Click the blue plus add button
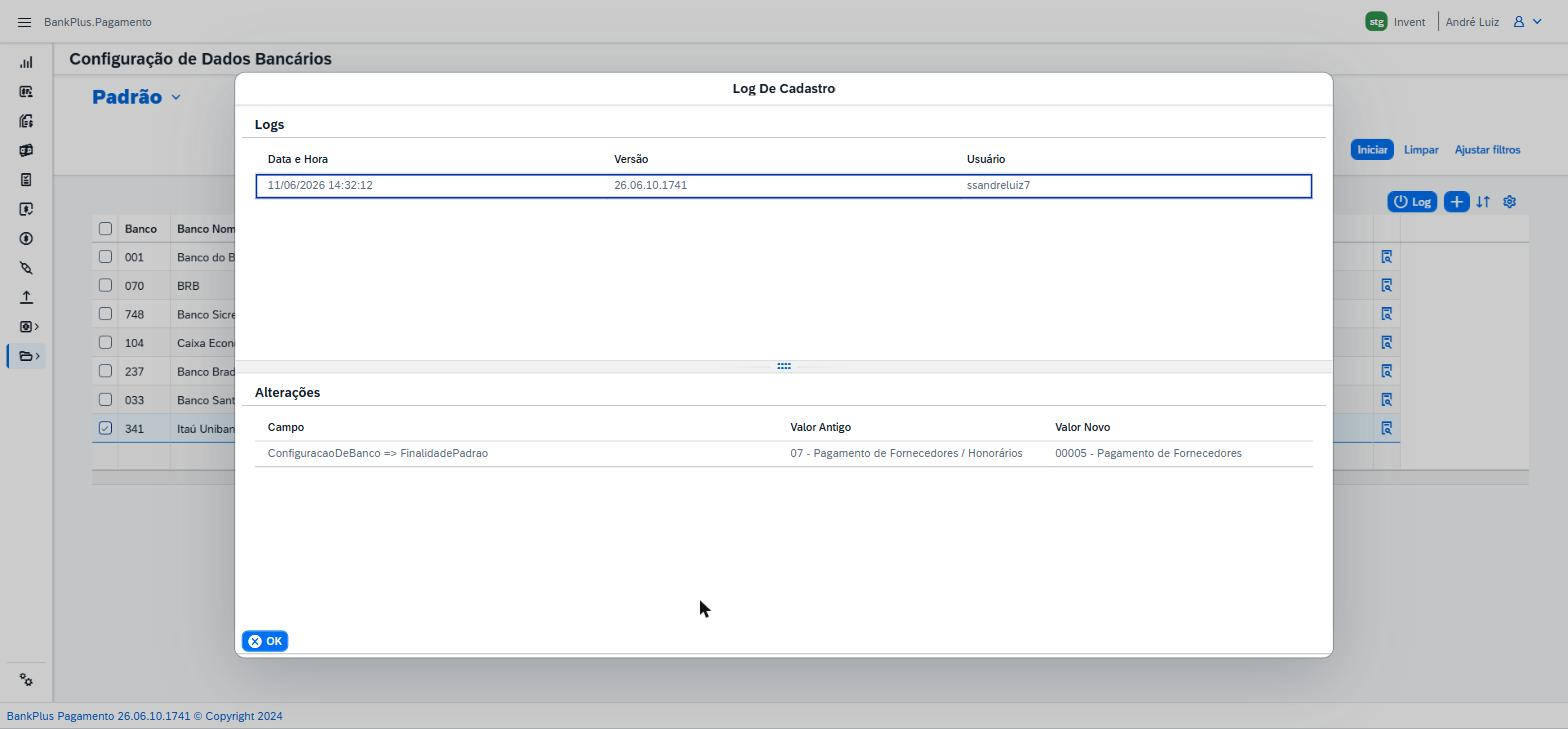 pyautogui.click(x=1456, y=202)
